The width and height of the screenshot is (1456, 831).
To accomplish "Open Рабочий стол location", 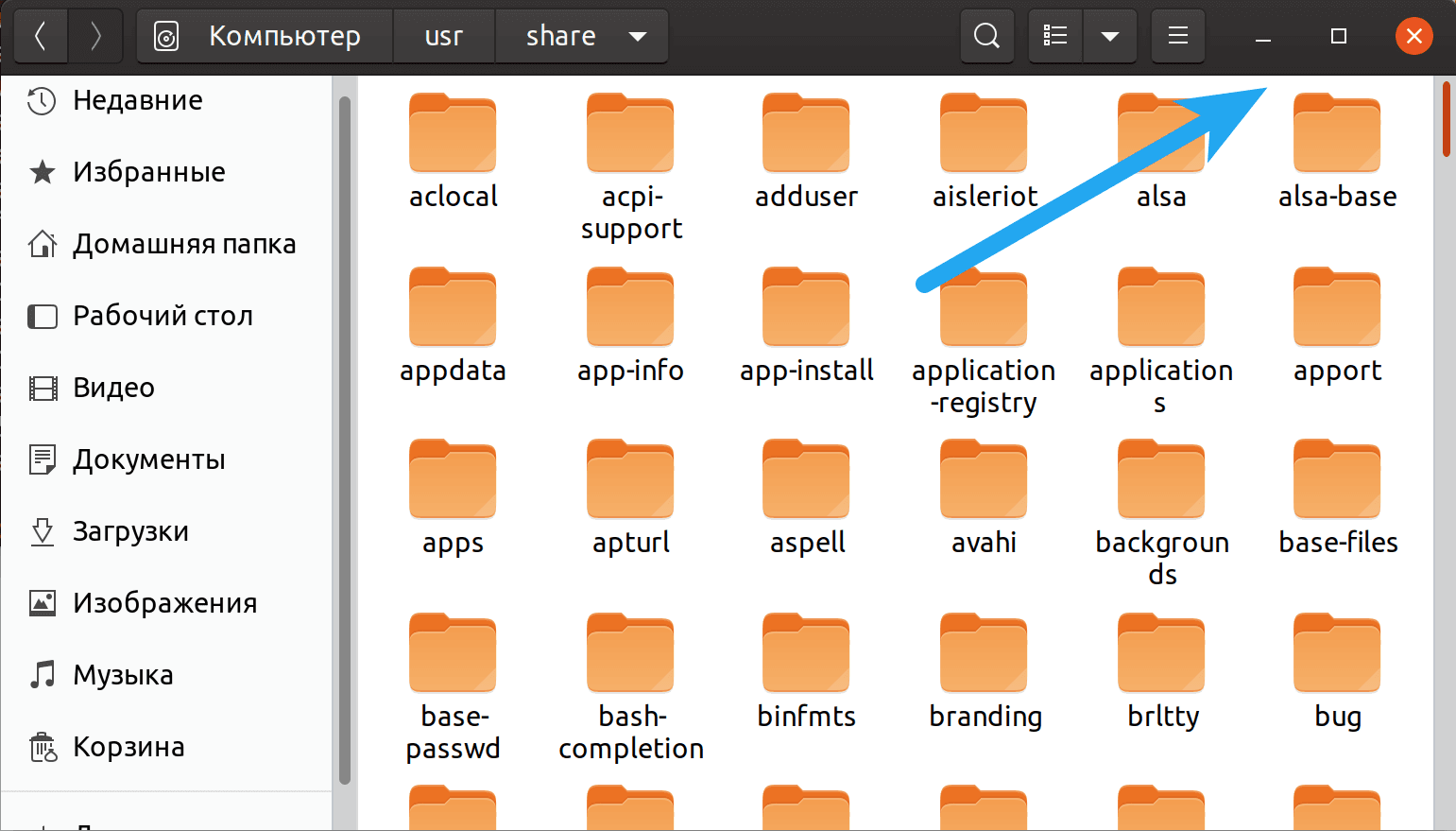I will 166,316.
